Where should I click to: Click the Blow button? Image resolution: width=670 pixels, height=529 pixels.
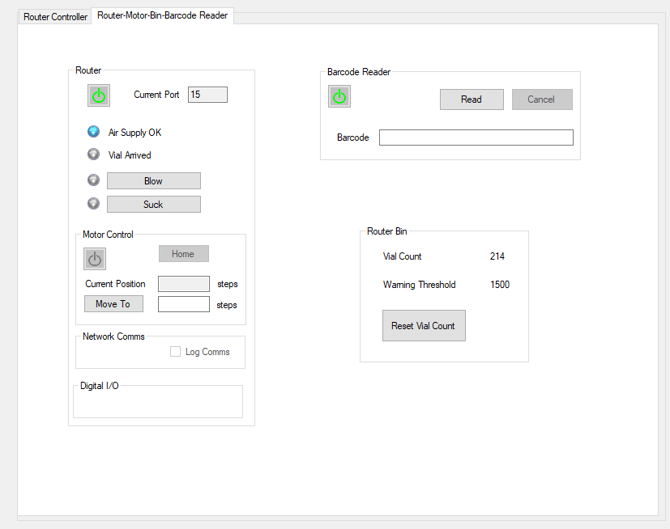(154, 181)
